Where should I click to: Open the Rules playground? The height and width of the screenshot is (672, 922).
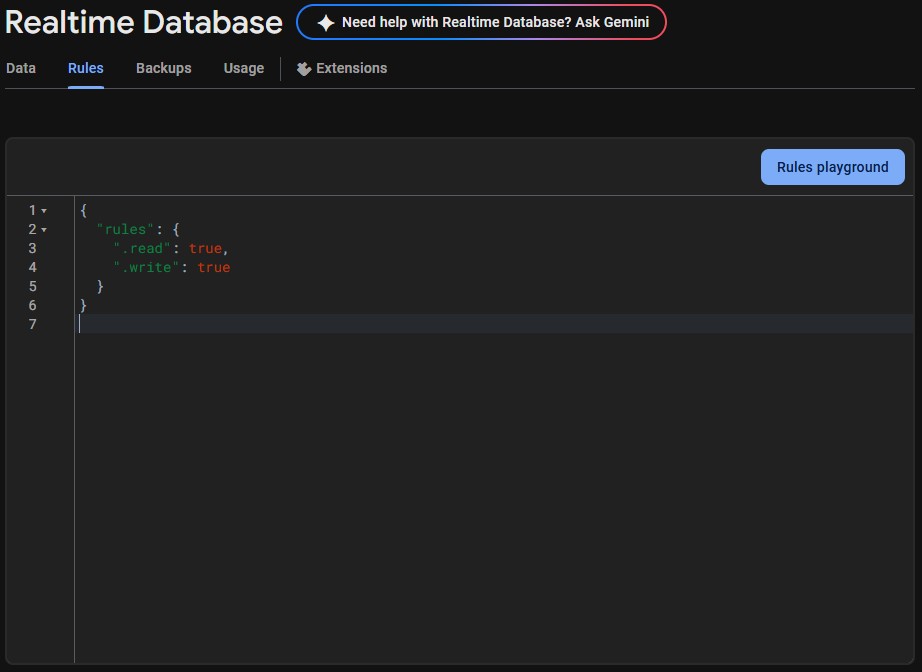[x=833, y=167]
